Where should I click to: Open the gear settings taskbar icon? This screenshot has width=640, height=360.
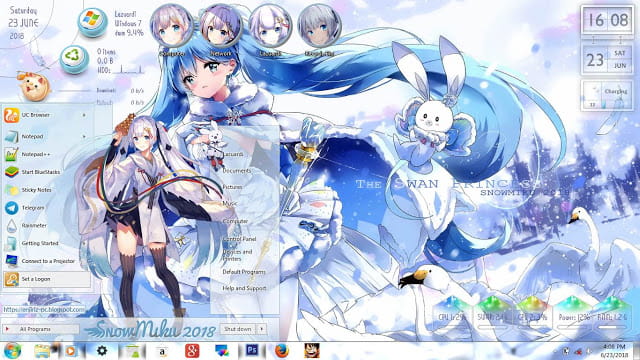(x=102, y=350)
